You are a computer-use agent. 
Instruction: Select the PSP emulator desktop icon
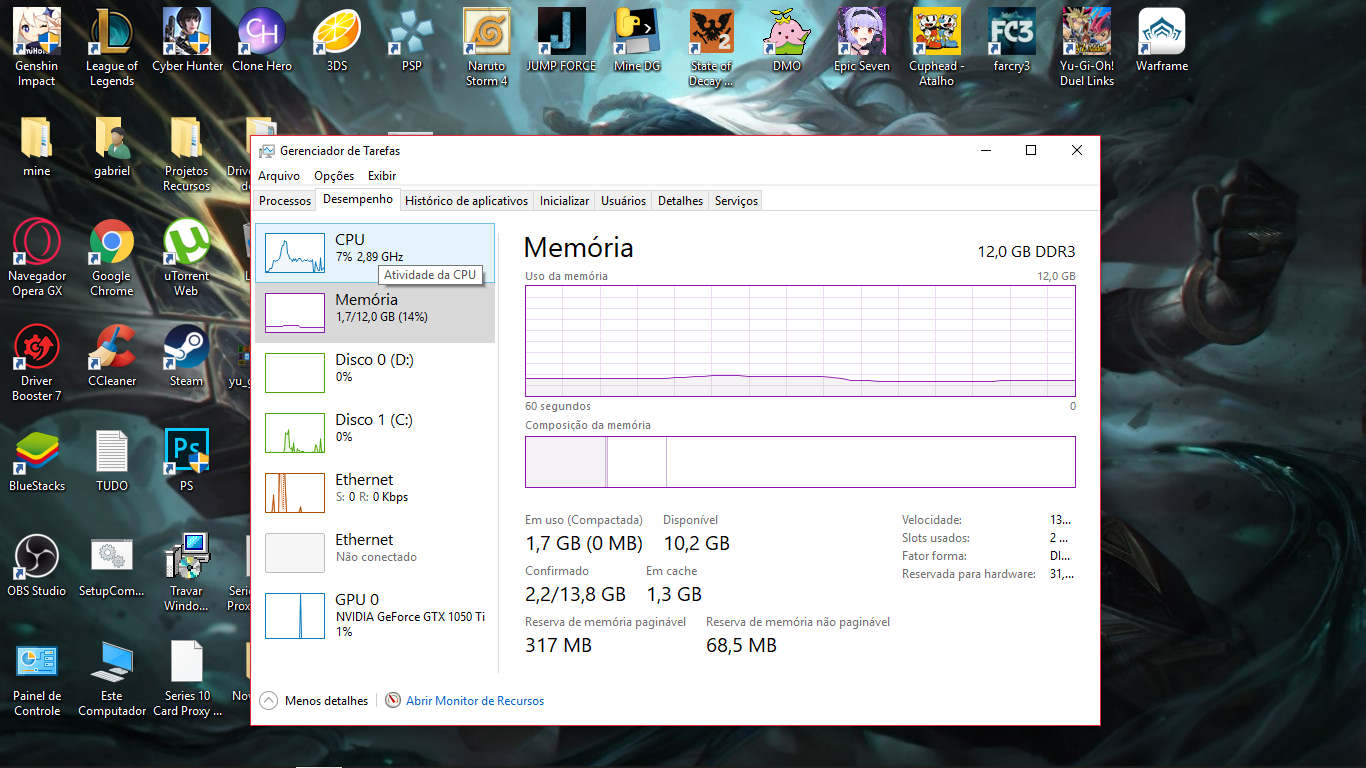pyautogui.click(x=412, y=40)
